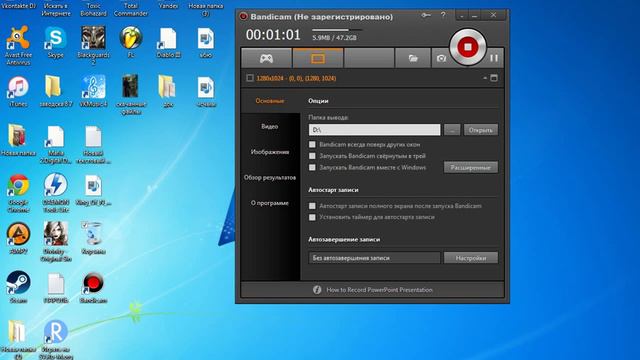The image size is (640, 360).
Task: Switch to the Видео tab
Action: 270,127
